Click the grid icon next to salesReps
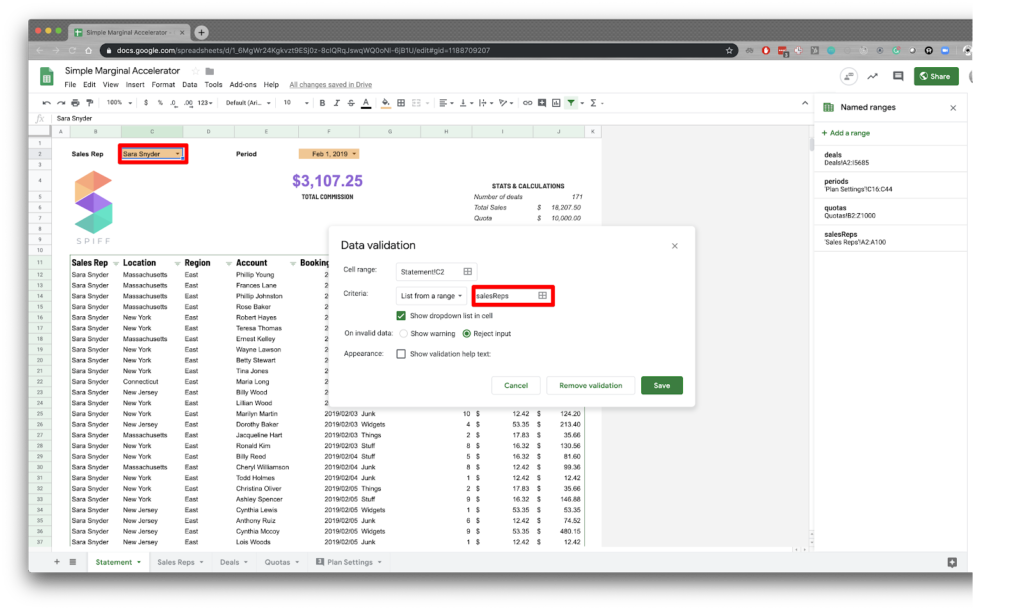The image size is (1024, 610). click(x=540, y=296)
